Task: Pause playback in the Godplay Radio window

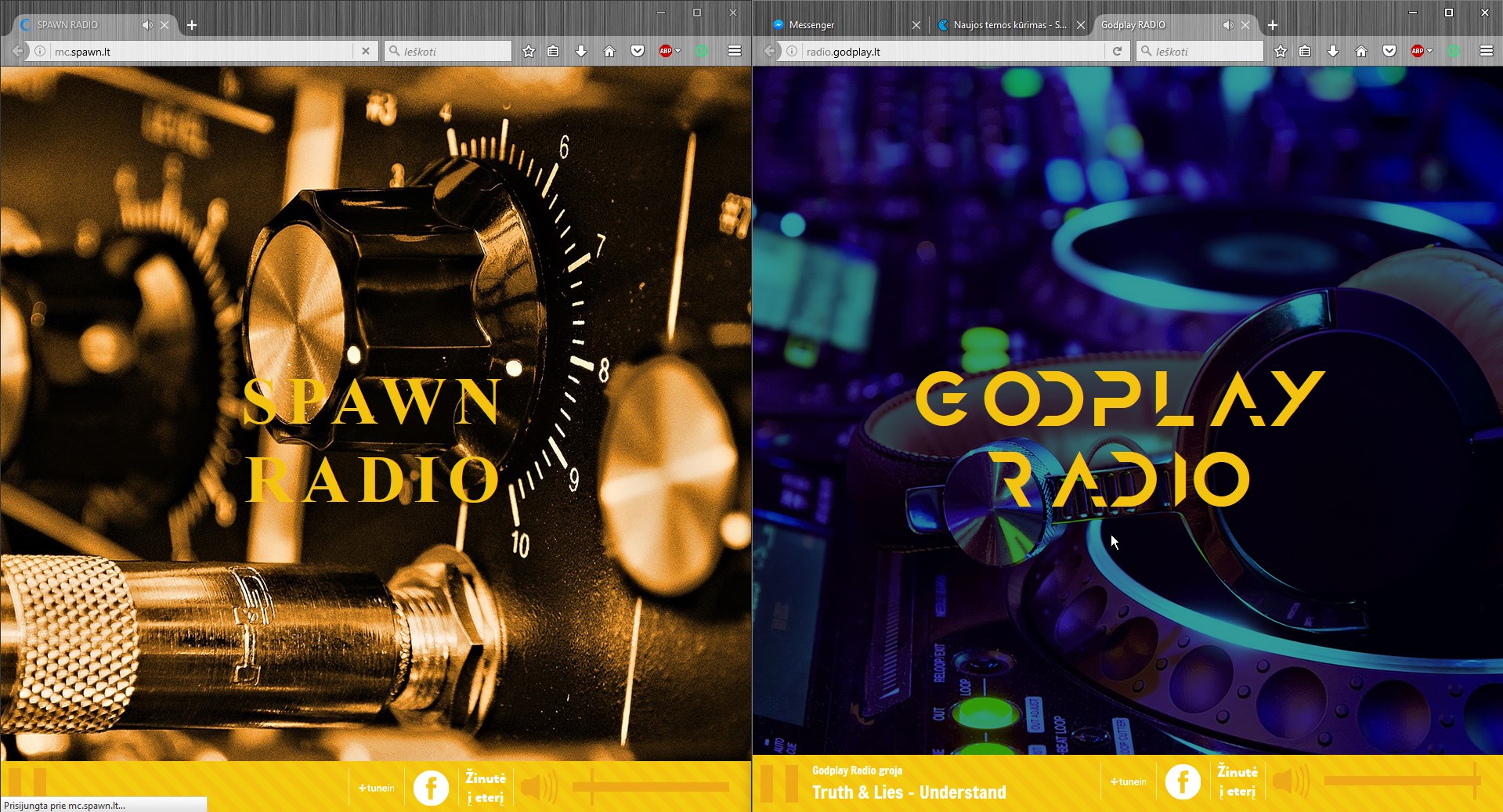Action: pos(779,783)
